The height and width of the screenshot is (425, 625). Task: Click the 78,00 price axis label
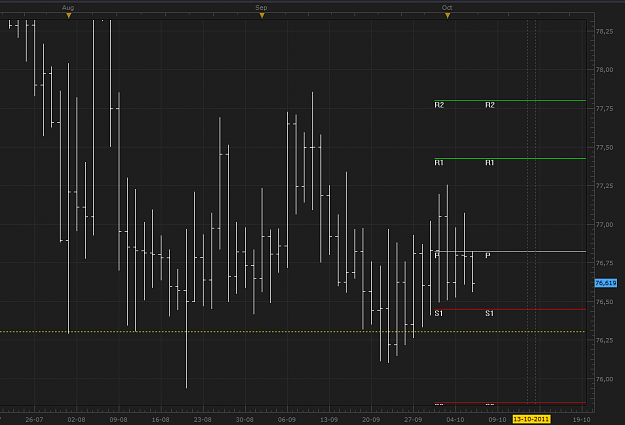pos(604,70)
